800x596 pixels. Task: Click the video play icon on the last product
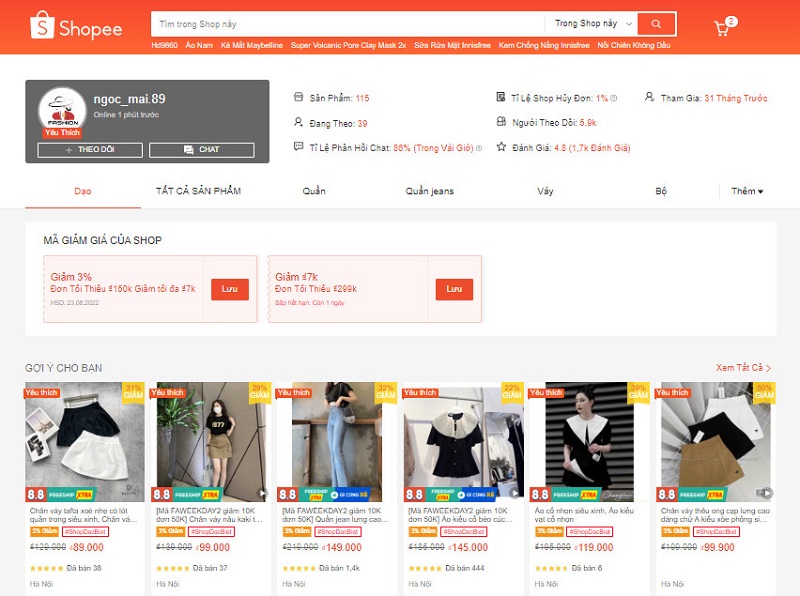point(766,493)
